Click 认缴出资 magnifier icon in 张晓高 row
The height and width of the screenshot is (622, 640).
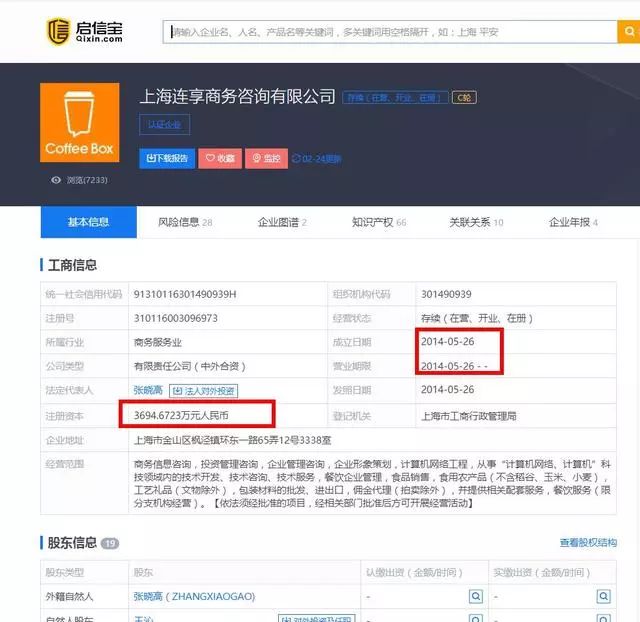click(x=476, y=596)
